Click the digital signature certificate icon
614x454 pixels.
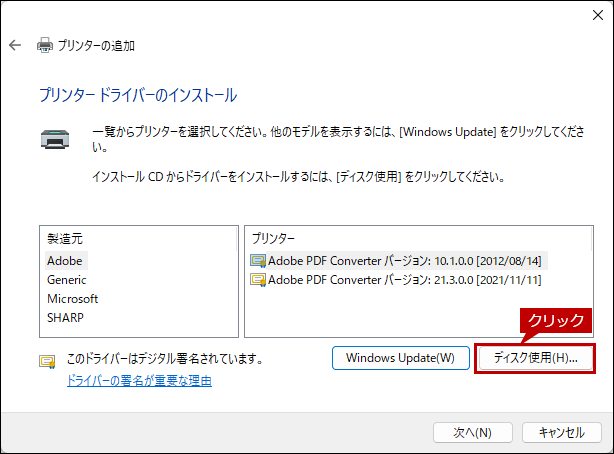click(x=47, y=361)
